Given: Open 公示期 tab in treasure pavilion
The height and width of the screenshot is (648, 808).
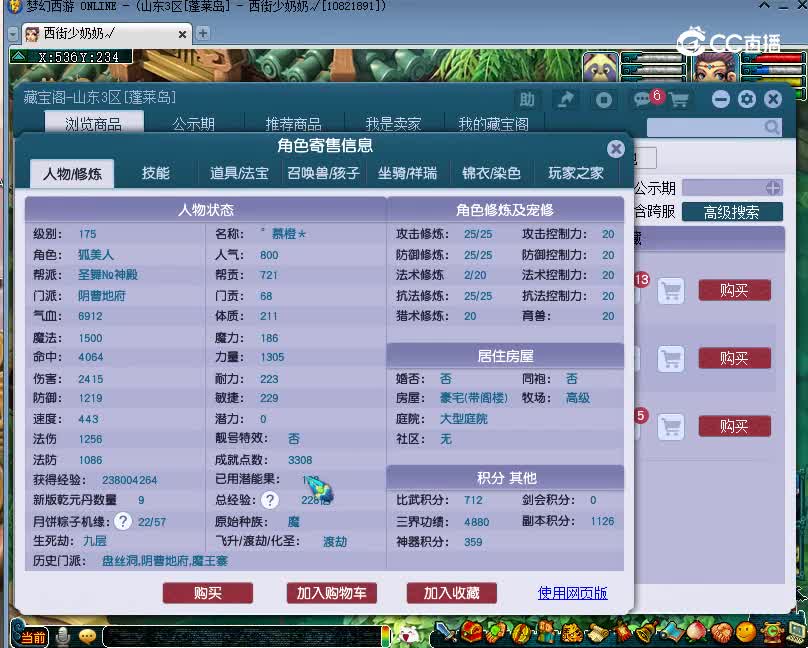Looking at the screenshot, I should [x=194, y=124].
